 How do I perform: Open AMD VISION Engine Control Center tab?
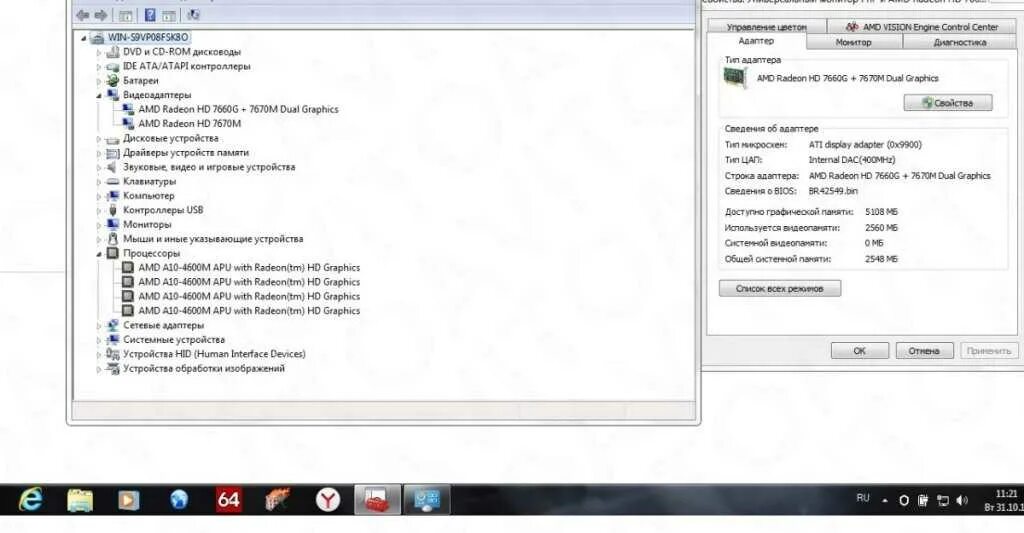tap(921, 27)
